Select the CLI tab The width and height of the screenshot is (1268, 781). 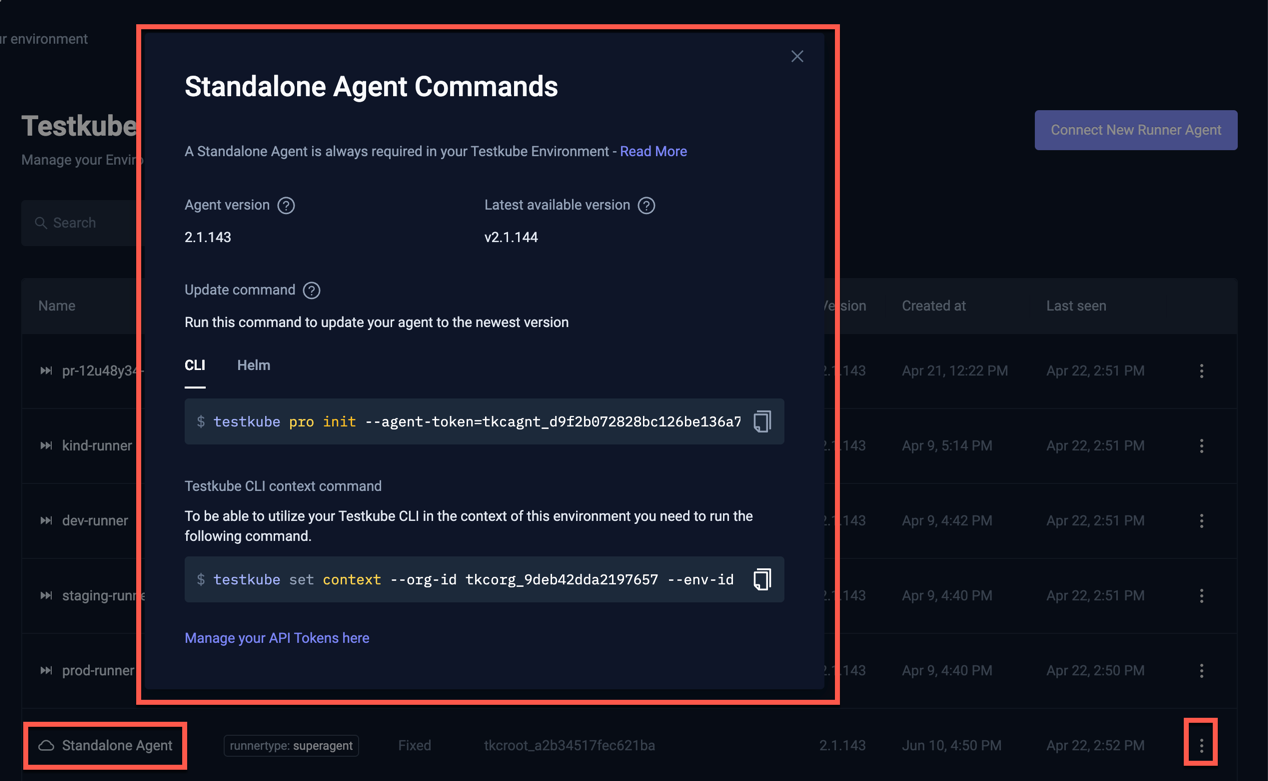195,365
